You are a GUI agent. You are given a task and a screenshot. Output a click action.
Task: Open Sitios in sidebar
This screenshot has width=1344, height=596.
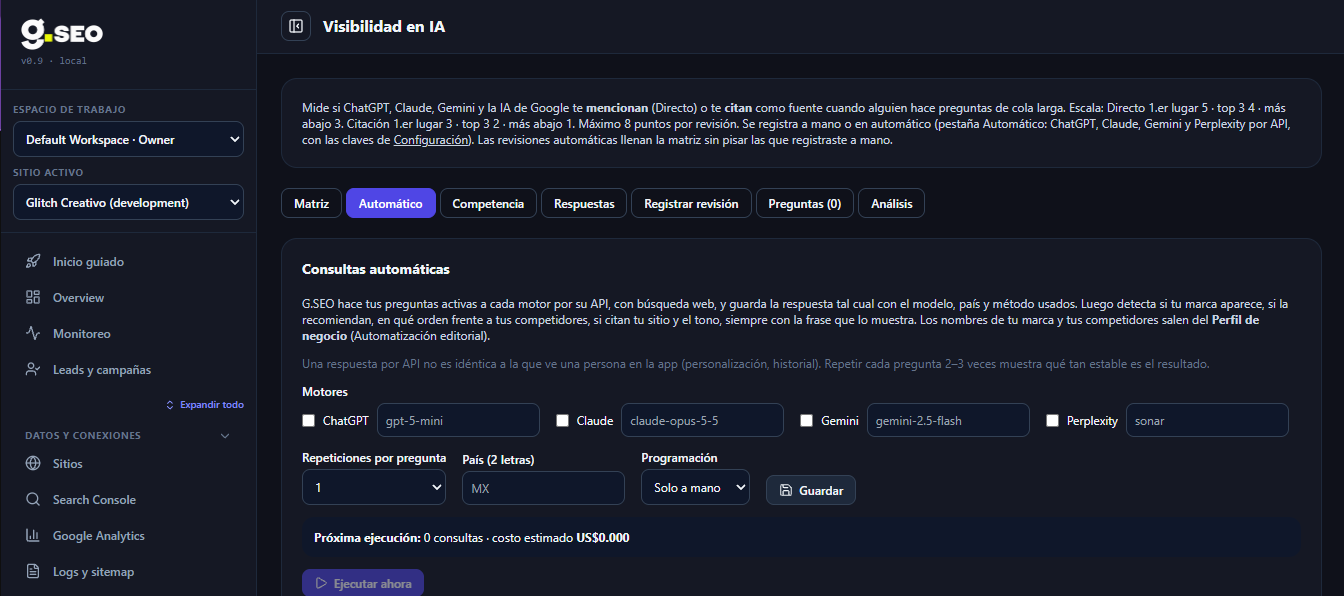[128, 464]
